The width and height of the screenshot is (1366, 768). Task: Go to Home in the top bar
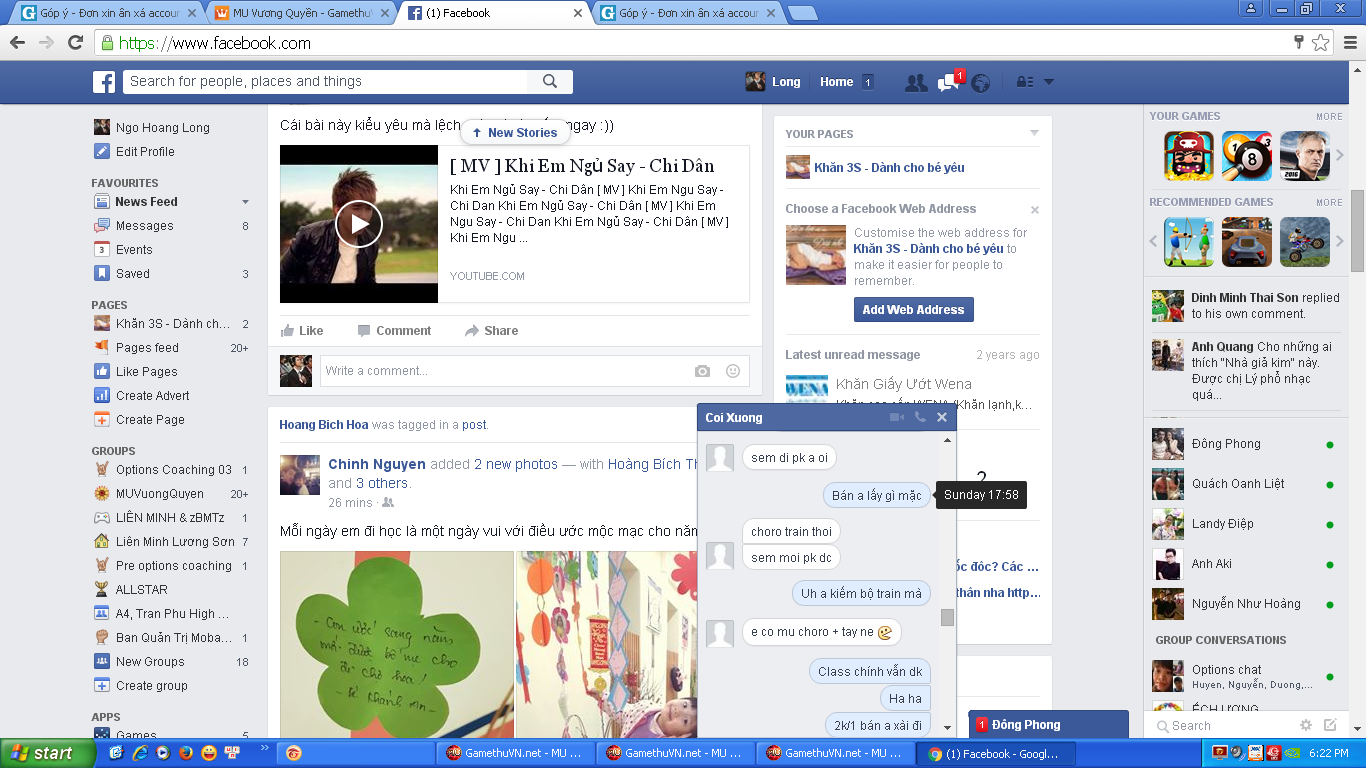[836, 82]
